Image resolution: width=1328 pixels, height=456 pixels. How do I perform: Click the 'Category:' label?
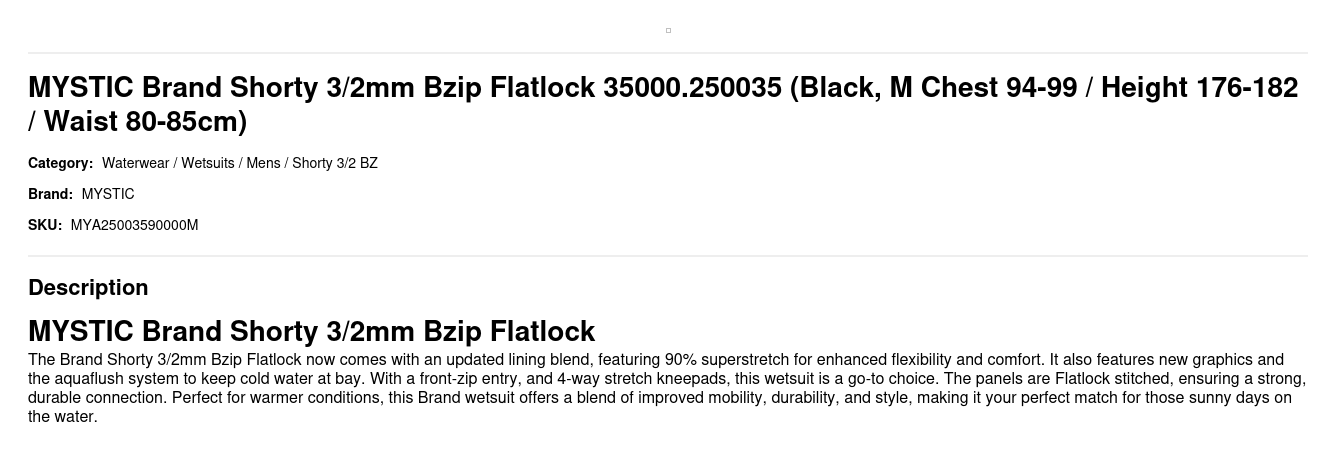click(60, 163)
